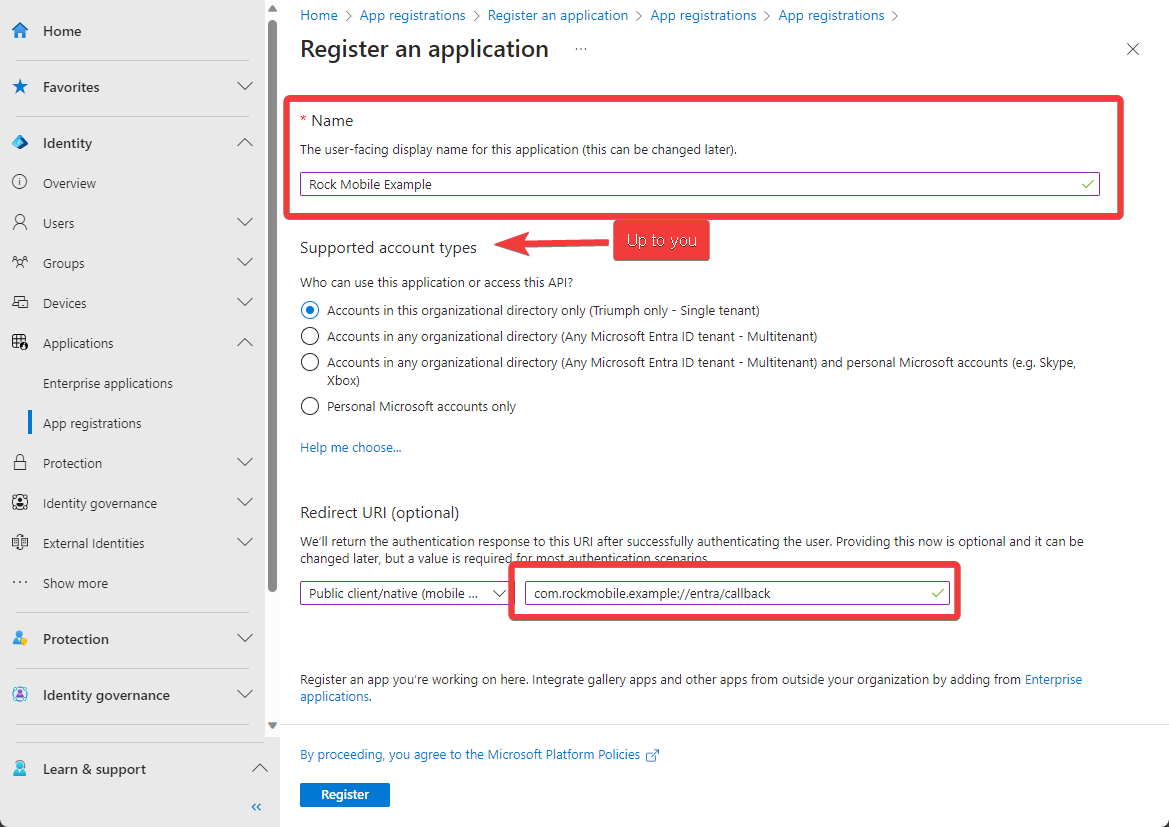Open Microsoft Platform Policies link

click(x=564, y=755)
